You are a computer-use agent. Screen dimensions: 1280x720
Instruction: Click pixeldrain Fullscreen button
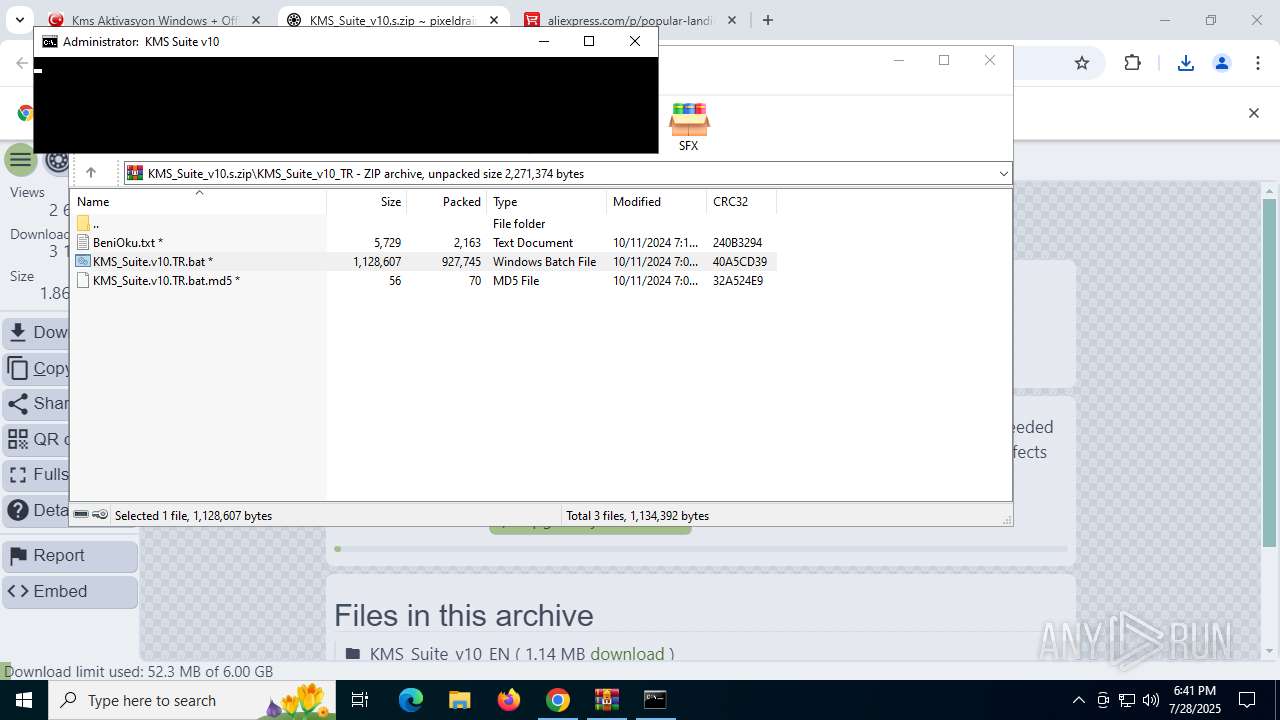click(38, 474)
